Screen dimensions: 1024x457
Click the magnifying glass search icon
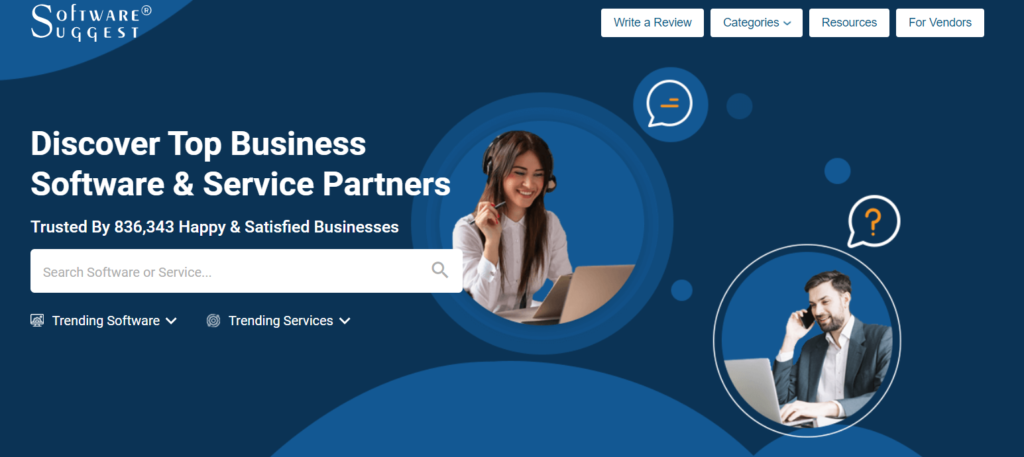[440, 270]
